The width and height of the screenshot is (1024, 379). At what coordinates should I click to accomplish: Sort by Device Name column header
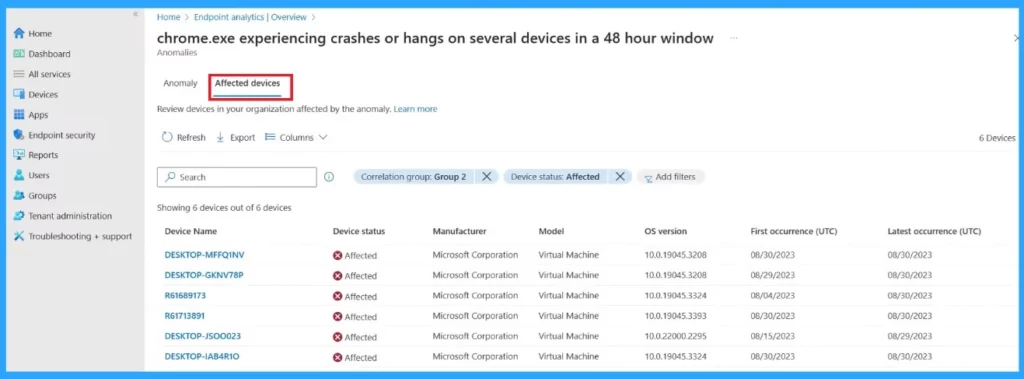[191, 231]
